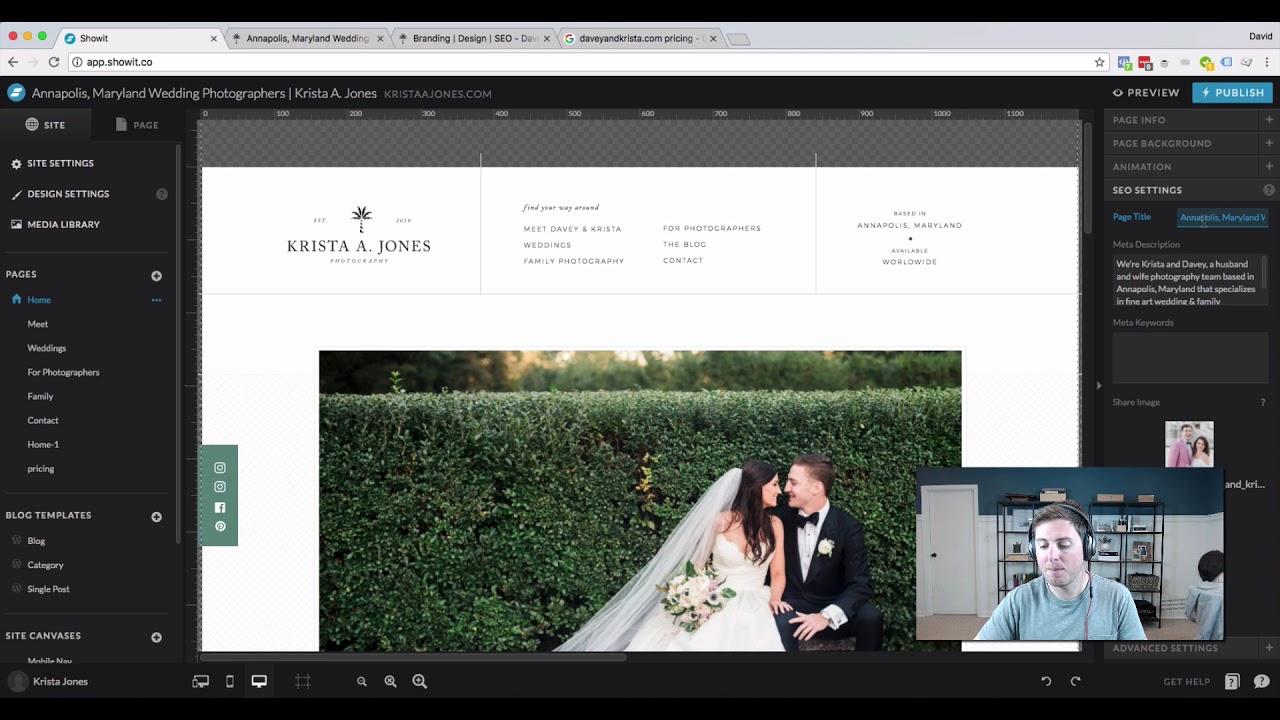Select the For Photographers page
Screen dimensions: 1280x720
[x=63, y=372]
